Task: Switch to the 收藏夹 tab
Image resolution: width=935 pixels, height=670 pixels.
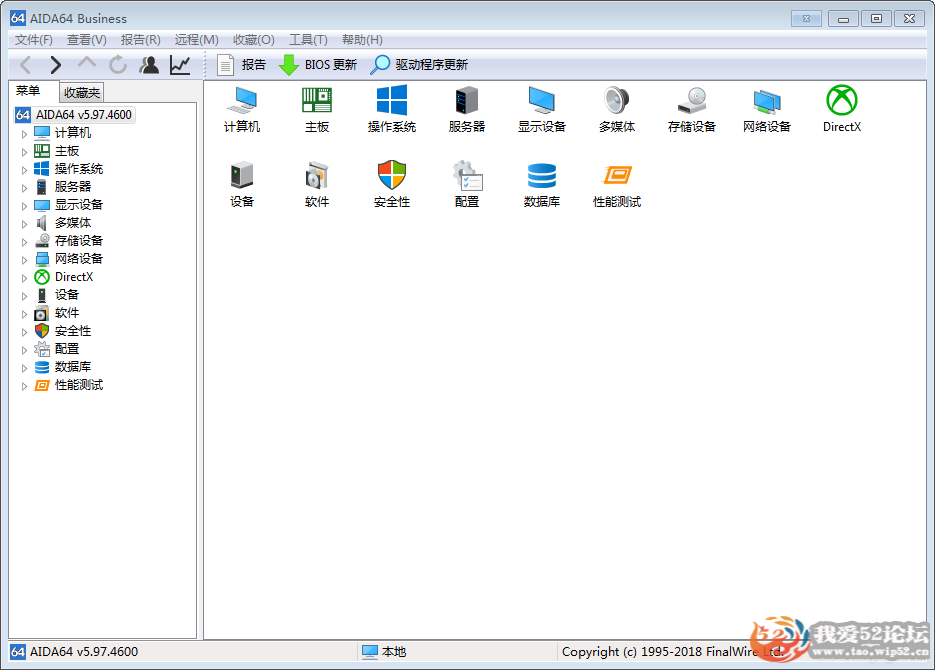Action: point(82,92)
